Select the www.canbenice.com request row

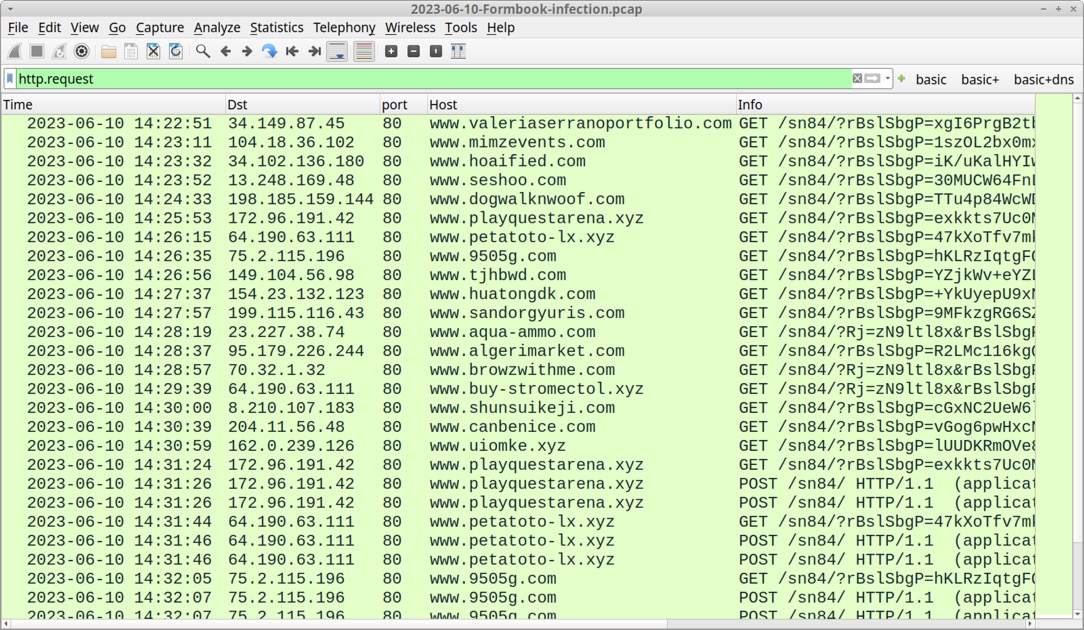518,427
